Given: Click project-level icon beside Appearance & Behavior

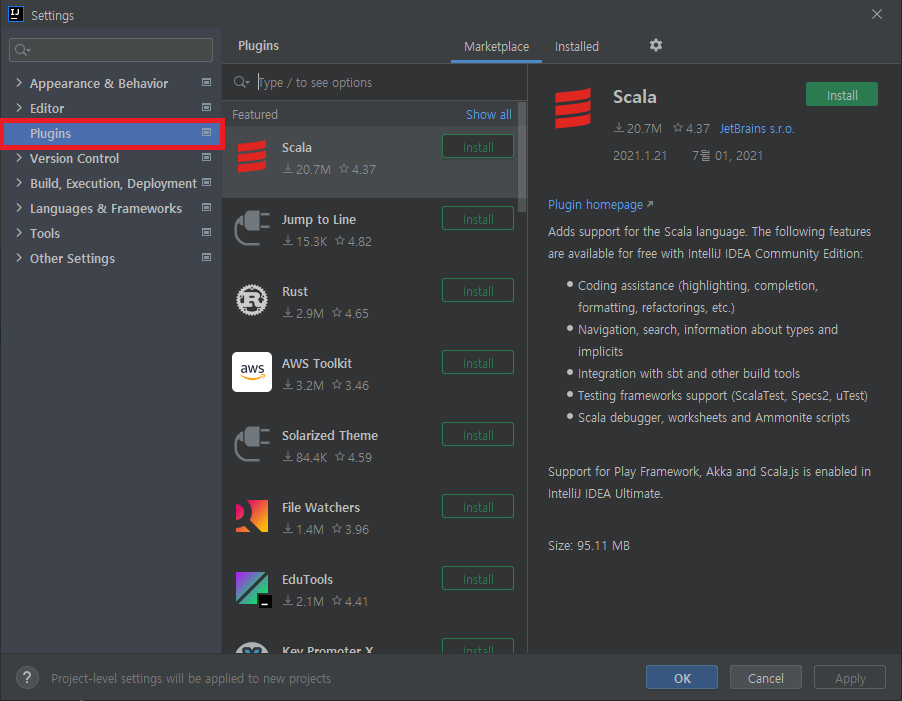Looking at the screenshot, I should (x=207, y=83).
